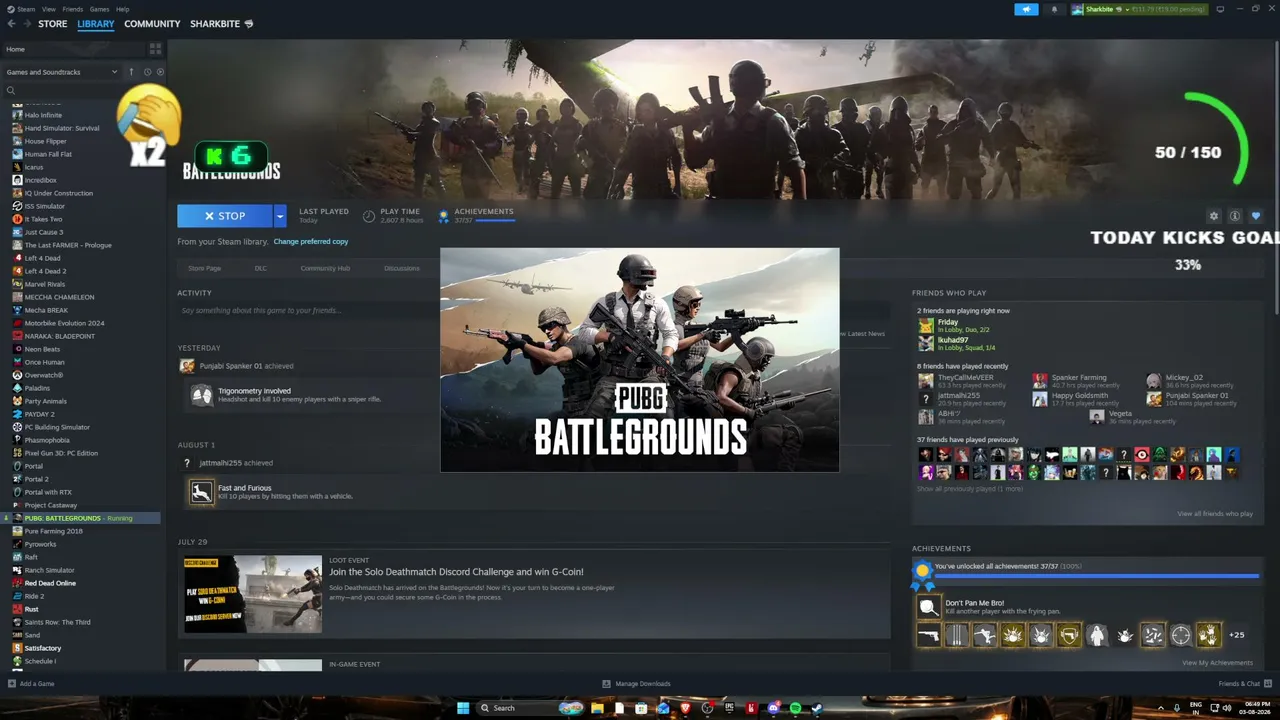Select It Takes Two in the library list

click(43, 219)
